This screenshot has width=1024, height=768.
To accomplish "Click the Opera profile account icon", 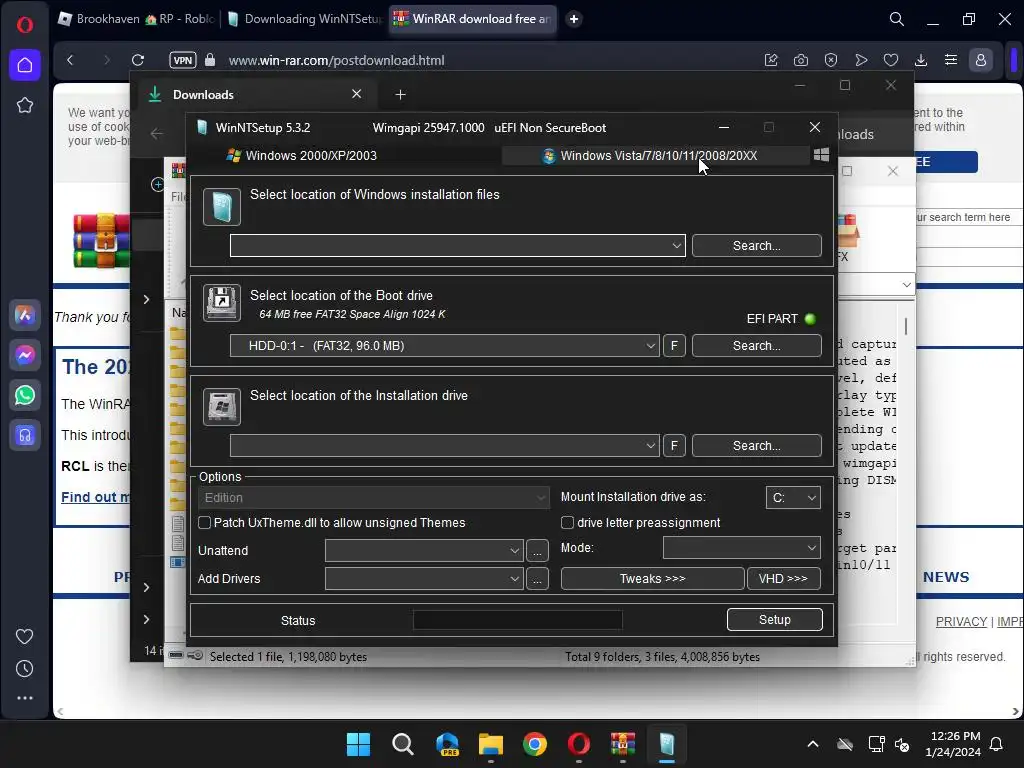I will (x=981, y=60).
